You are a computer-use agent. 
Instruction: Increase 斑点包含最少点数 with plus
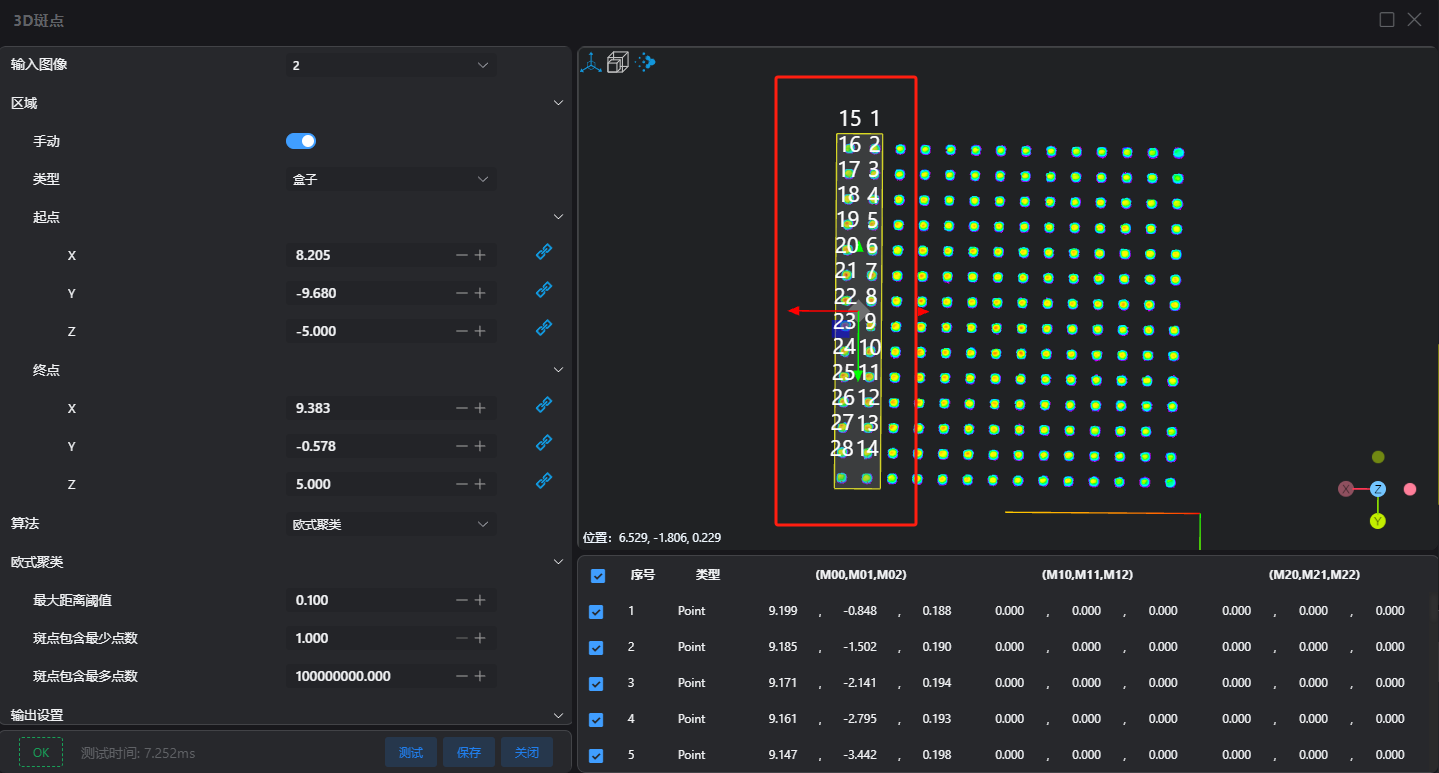coord(480,638)
